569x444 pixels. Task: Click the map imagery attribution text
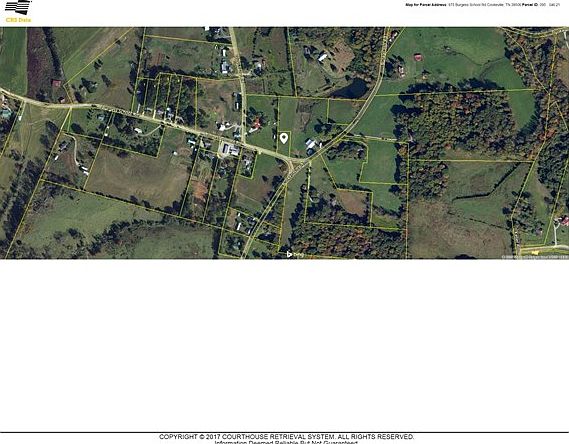click(x=534, y=257)
